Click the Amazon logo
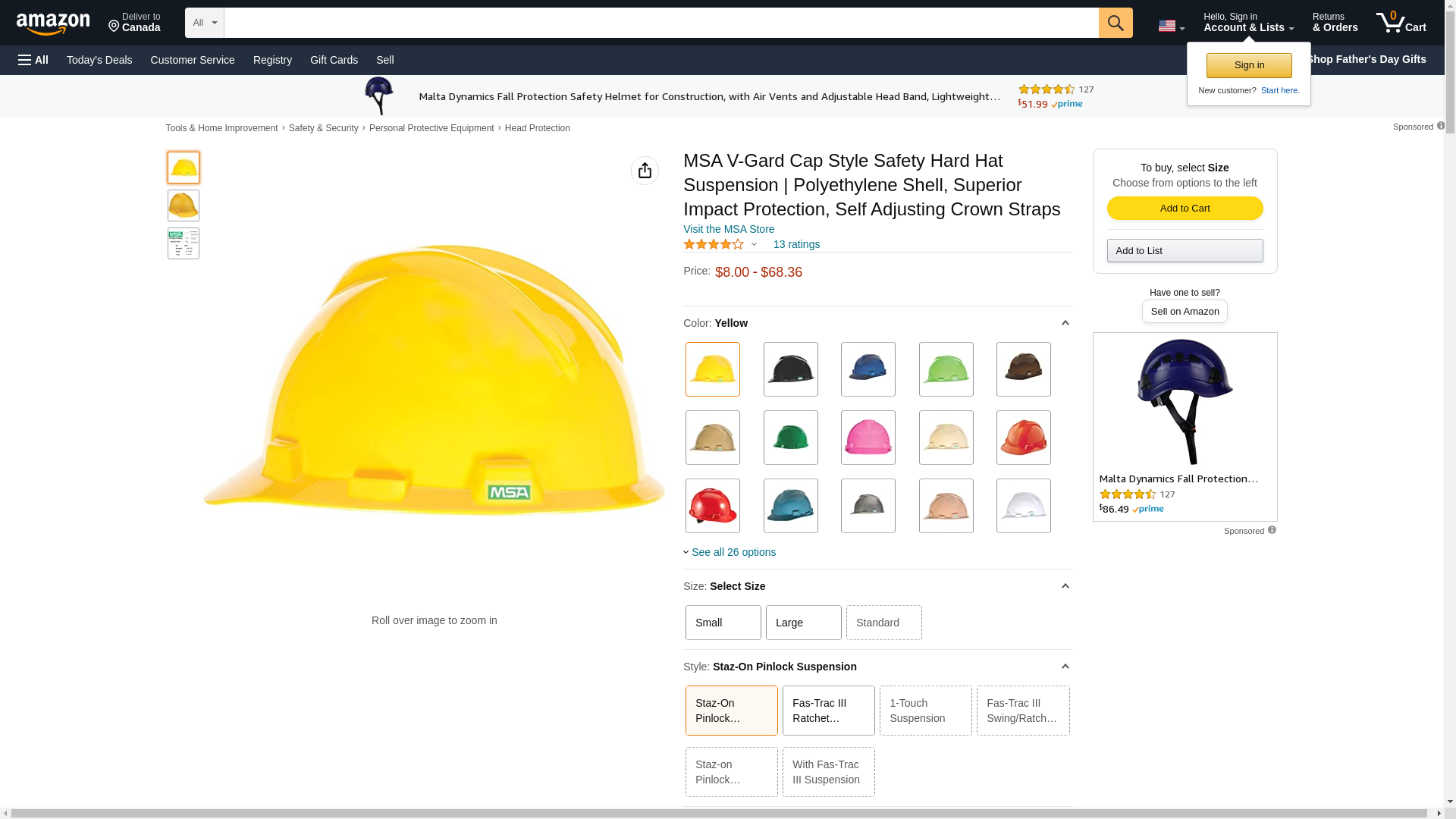 [x=53, y=24]
